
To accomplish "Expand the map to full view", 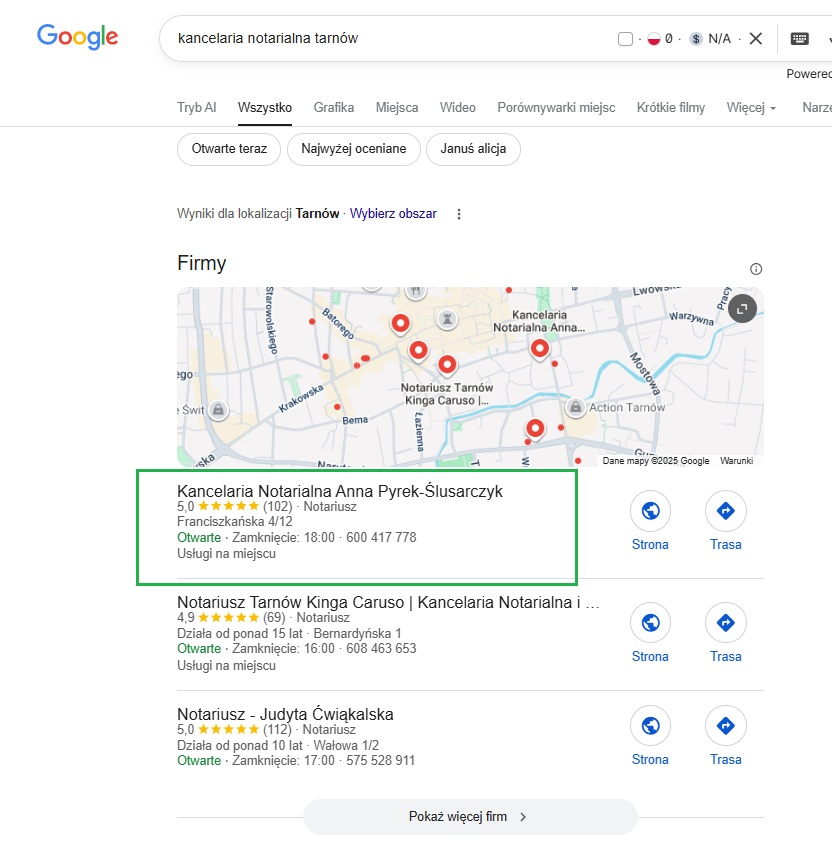I will (742, 309).
